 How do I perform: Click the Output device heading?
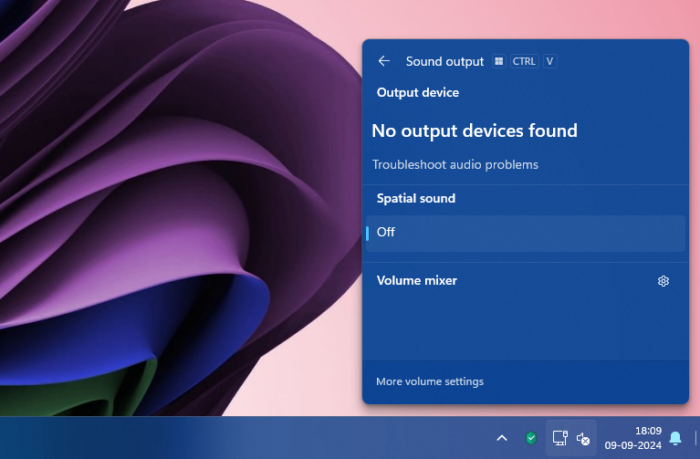(417, 92)
